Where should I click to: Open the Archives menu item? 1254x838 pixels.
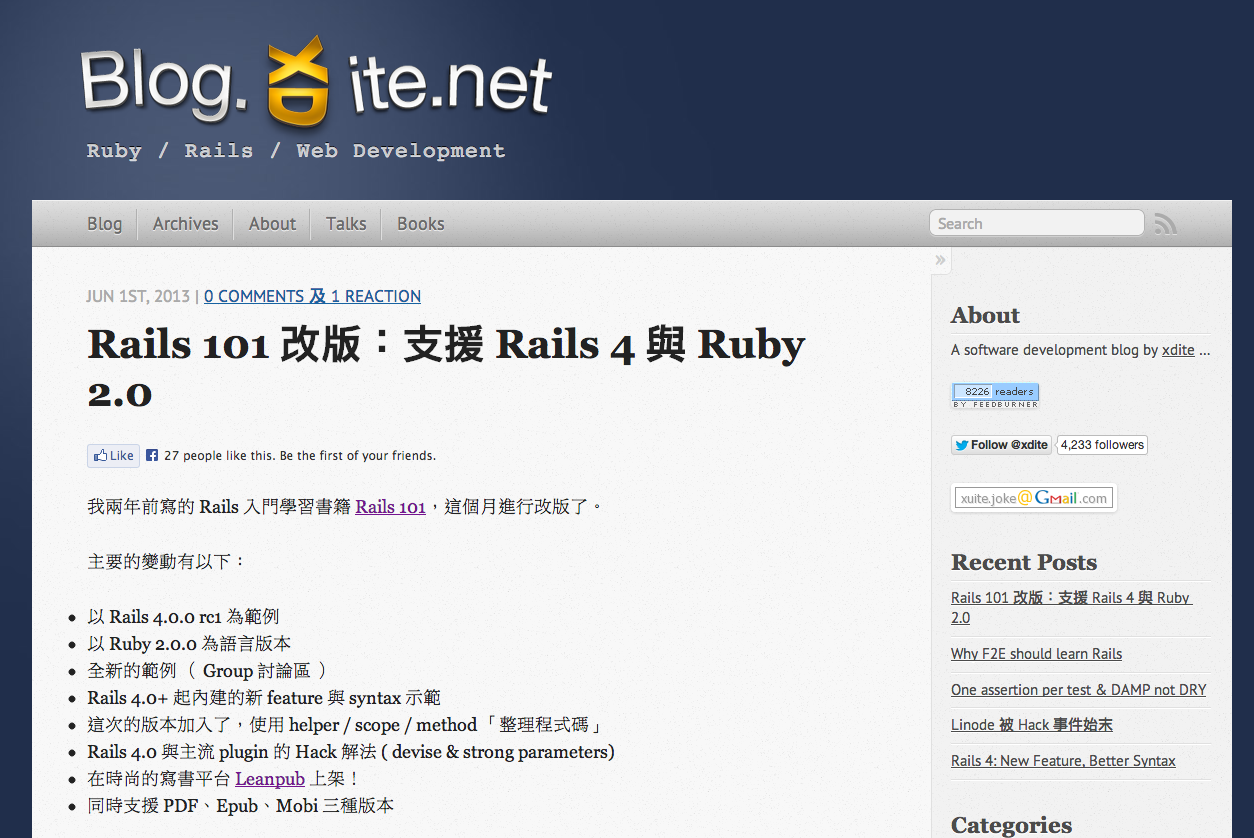pyautogui.click(x=185, y=224)
